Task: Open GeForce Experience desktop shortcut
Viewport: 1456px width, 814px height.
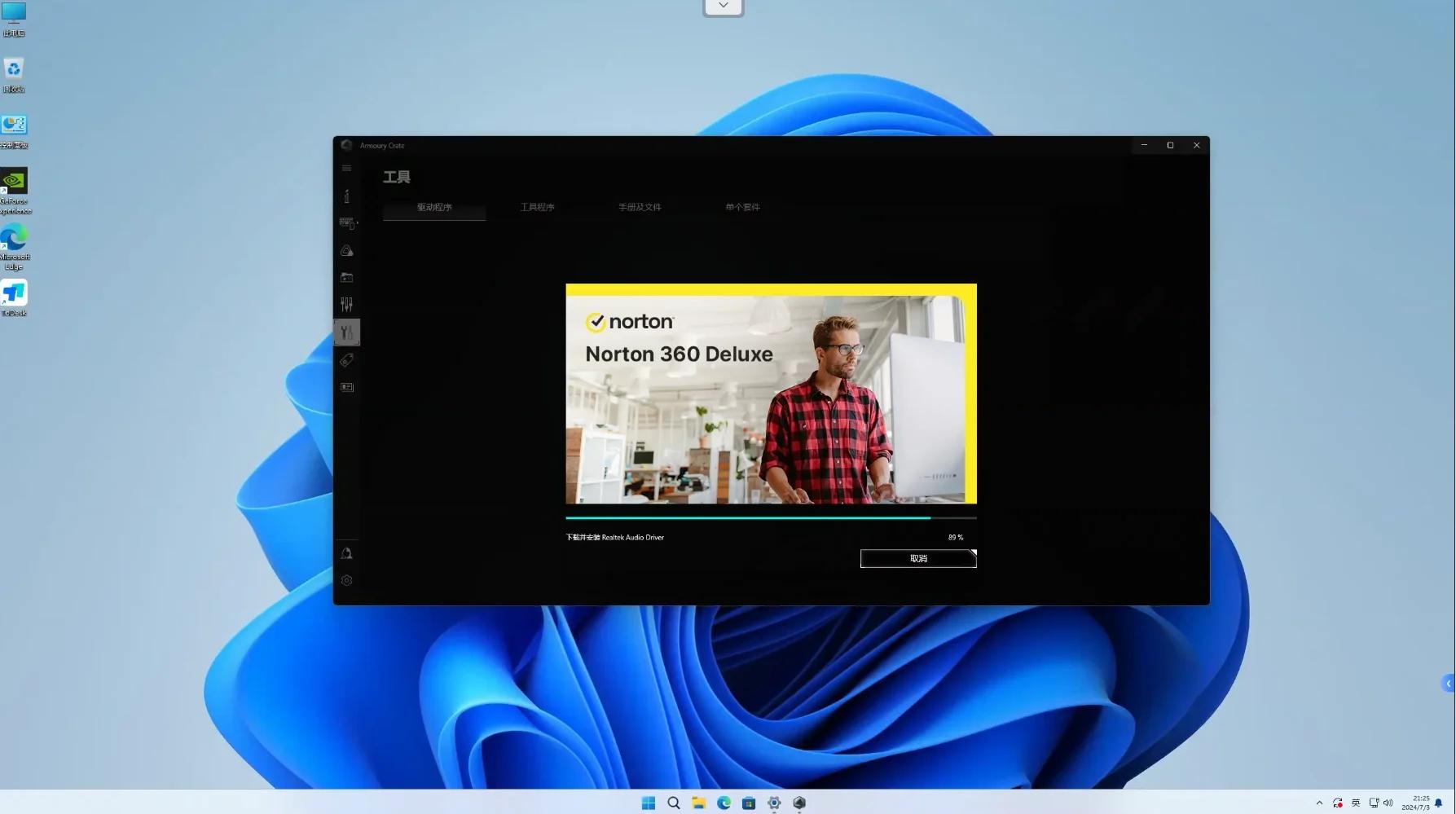Action: tap(14, 191)
